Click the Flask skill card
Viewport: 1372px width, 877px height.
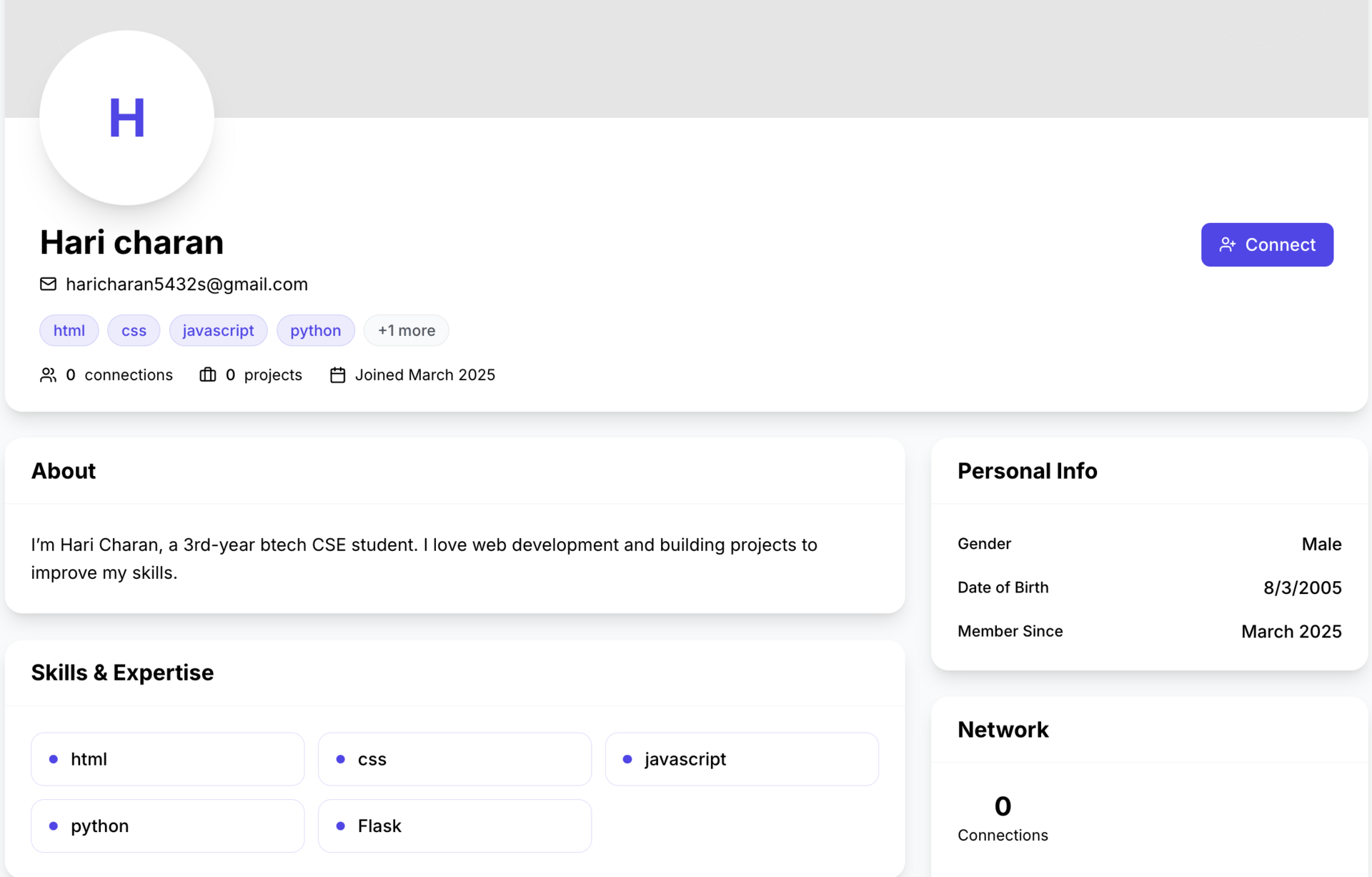(454, 826)
